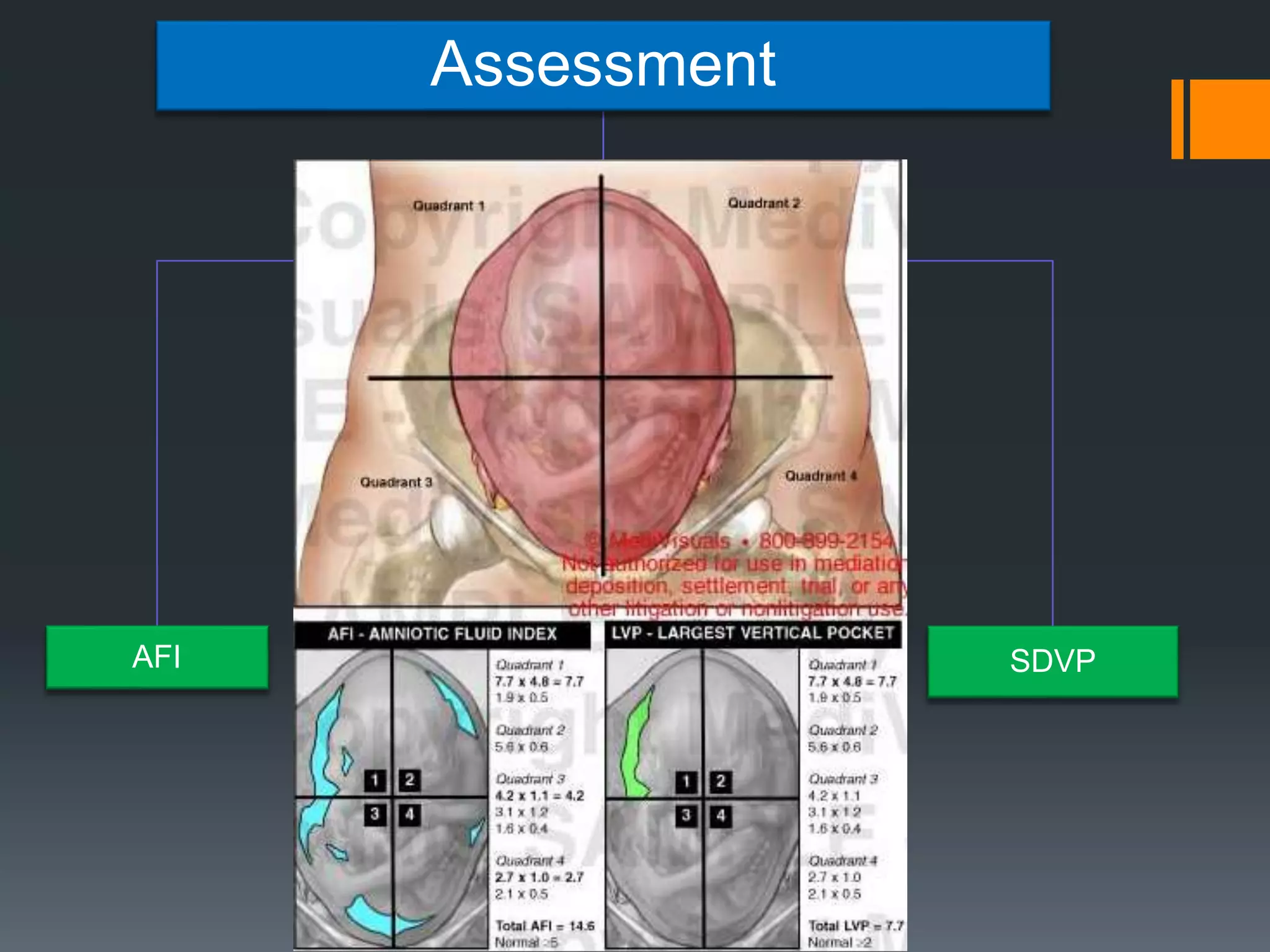
Task: Click the "Total LVP = 7.7" text
Action: point(856,926)
